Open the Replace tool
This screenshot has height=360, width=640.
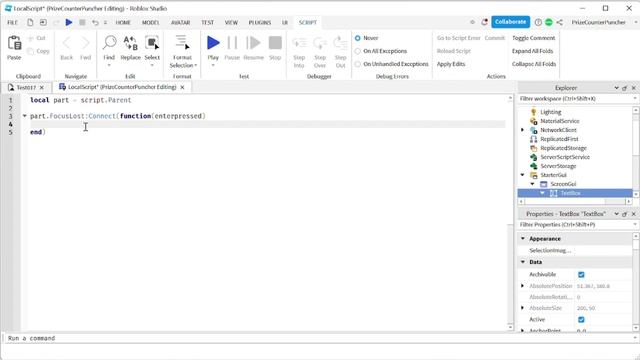tap(130, 42)
